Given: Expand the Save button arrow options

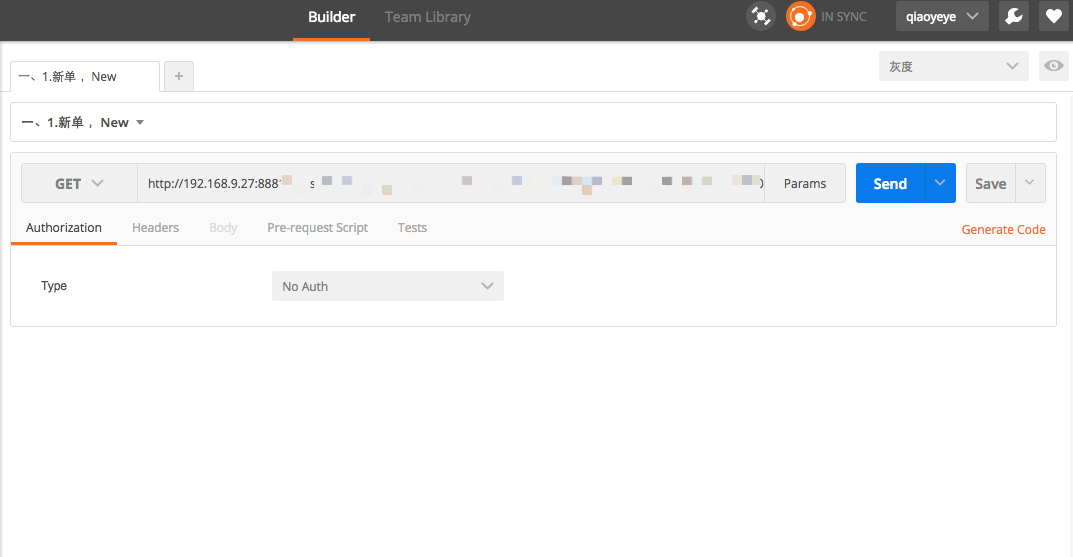Looking at the screenshot, I should (1030, 183).
